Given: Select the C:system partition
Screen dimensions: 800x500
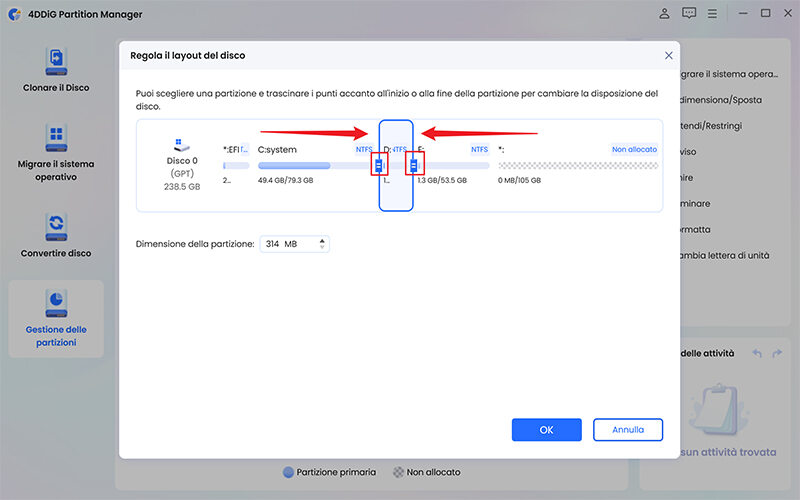Looking at the screenshot, I should pyautogui.click(x=315, y=165).
